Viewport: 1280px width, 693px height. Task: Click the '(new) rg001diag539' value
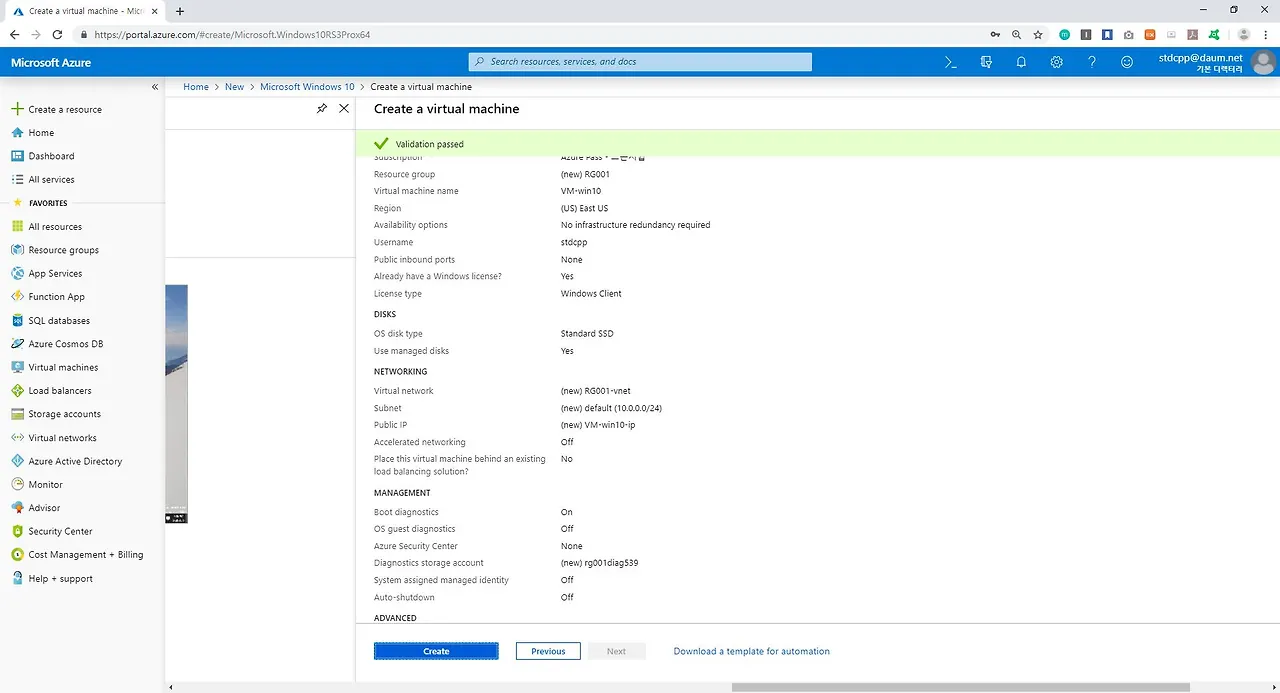point(600,563)
